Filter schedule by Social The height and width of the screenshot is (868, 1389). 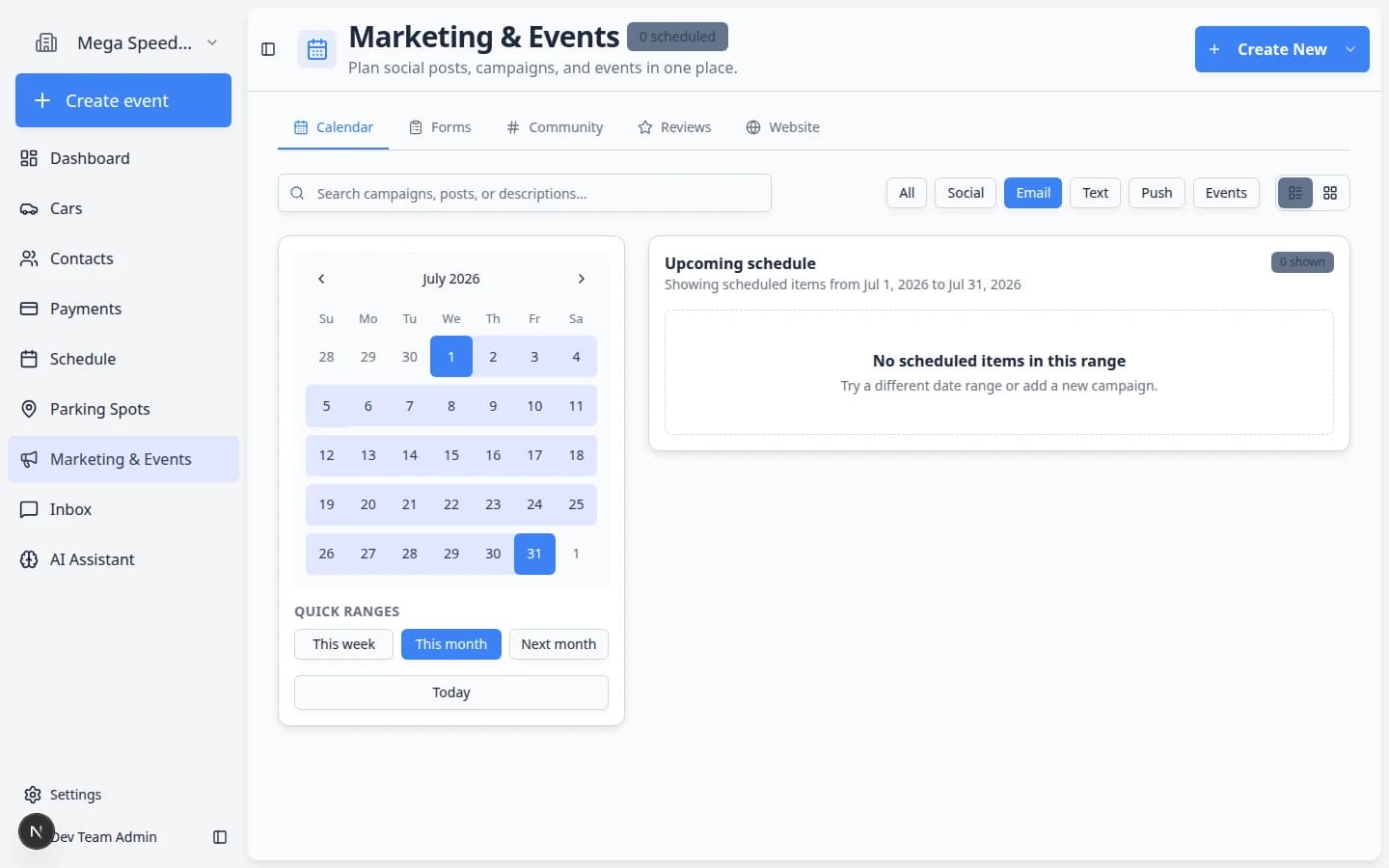966,193
